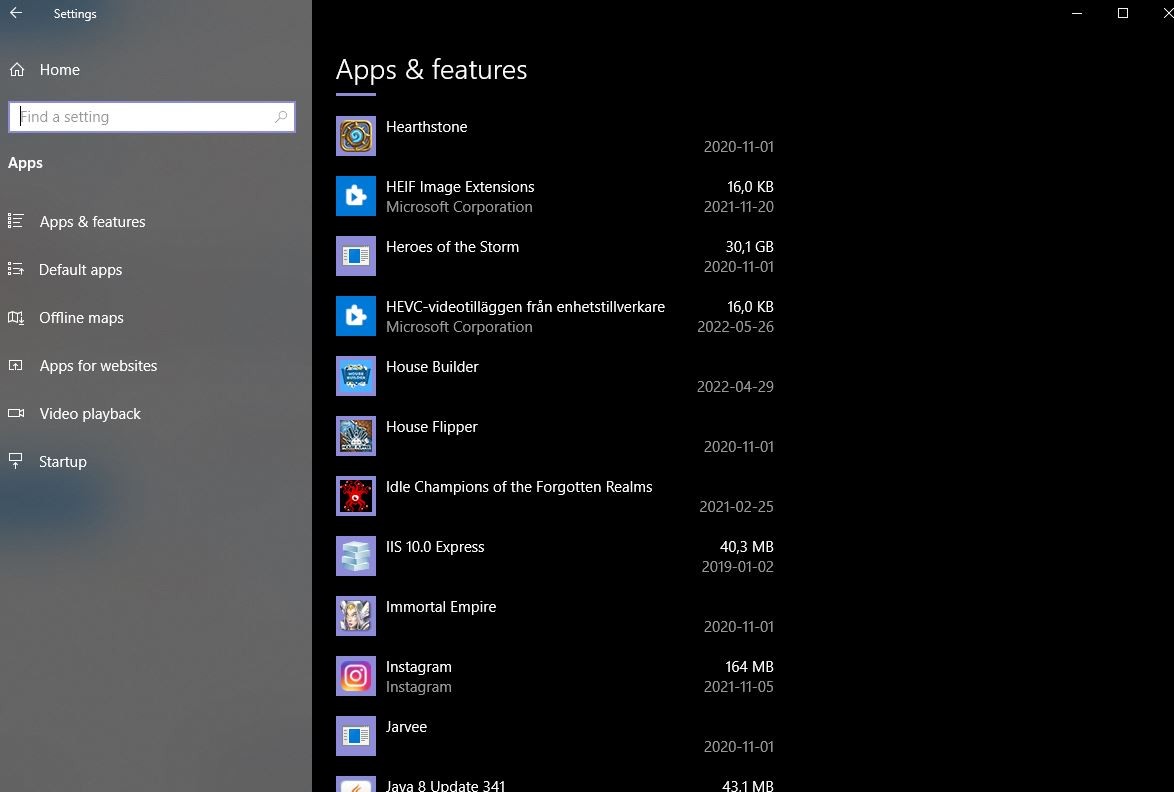The height and width of the screenshot is (792, 1174).
Task: Open Offline maps section
Action: coord(82,317)
